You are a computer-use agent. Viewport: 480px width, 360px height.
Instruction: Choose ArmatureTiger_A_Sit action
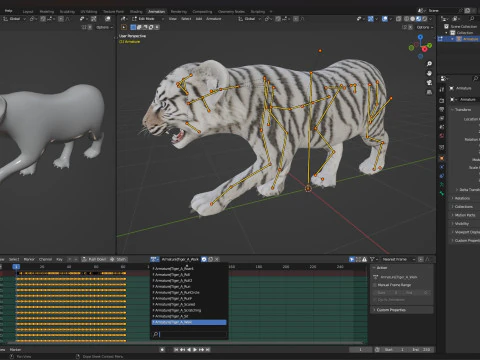point(189,316)
